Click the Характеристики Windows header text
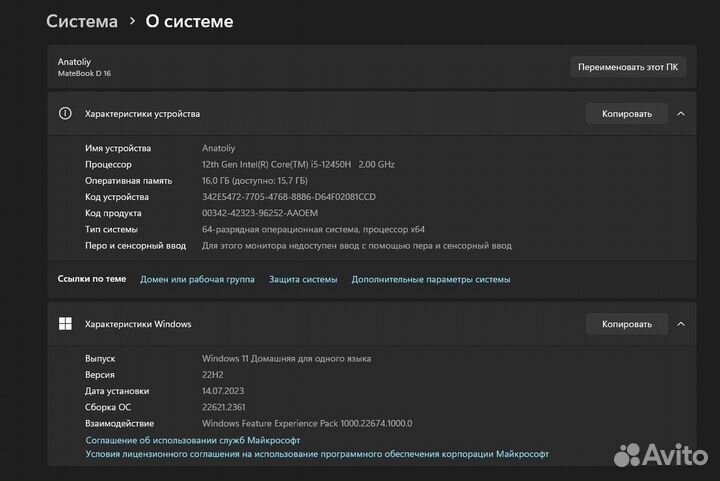 pyautogui.click(x=138, y=324)
